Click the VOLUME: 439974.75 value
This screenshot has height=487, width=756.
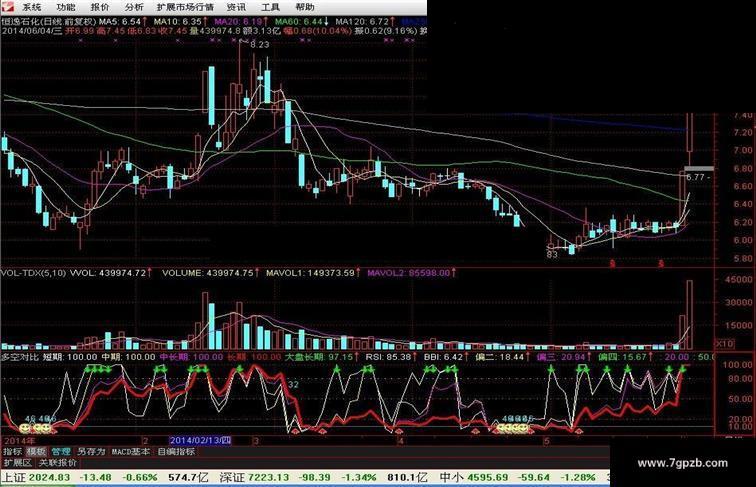point(207,273)
